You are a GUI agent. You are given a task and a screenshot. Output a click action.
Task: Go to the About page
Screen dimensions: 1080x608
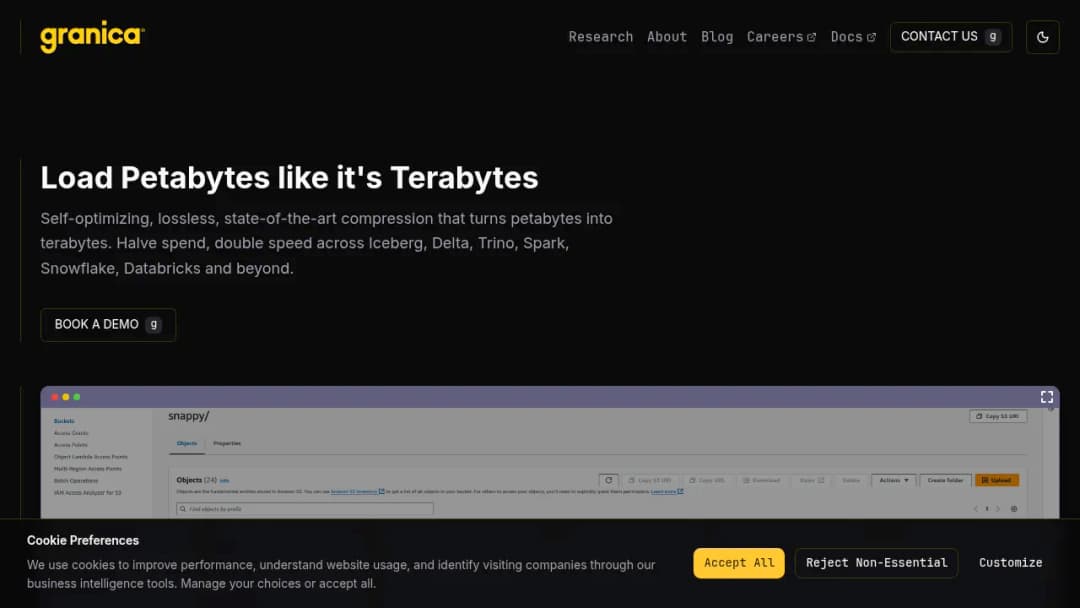coord(667,37)
